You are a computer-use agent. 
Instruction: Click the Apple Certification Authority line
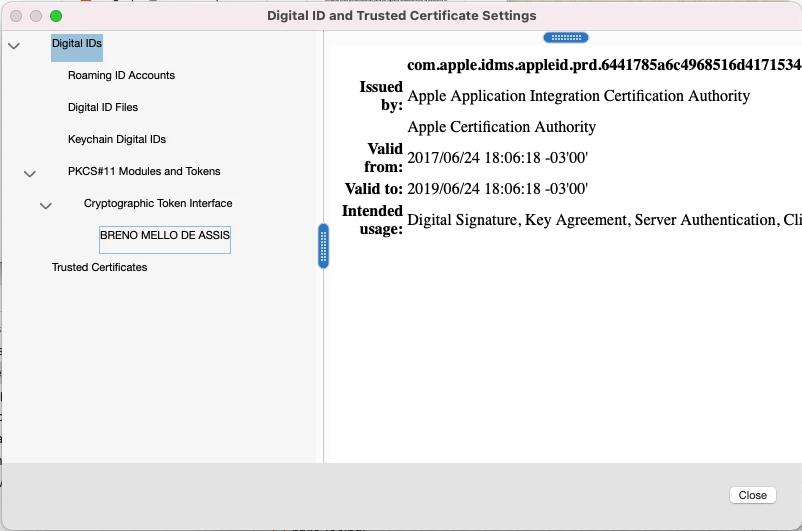(501, 127)
